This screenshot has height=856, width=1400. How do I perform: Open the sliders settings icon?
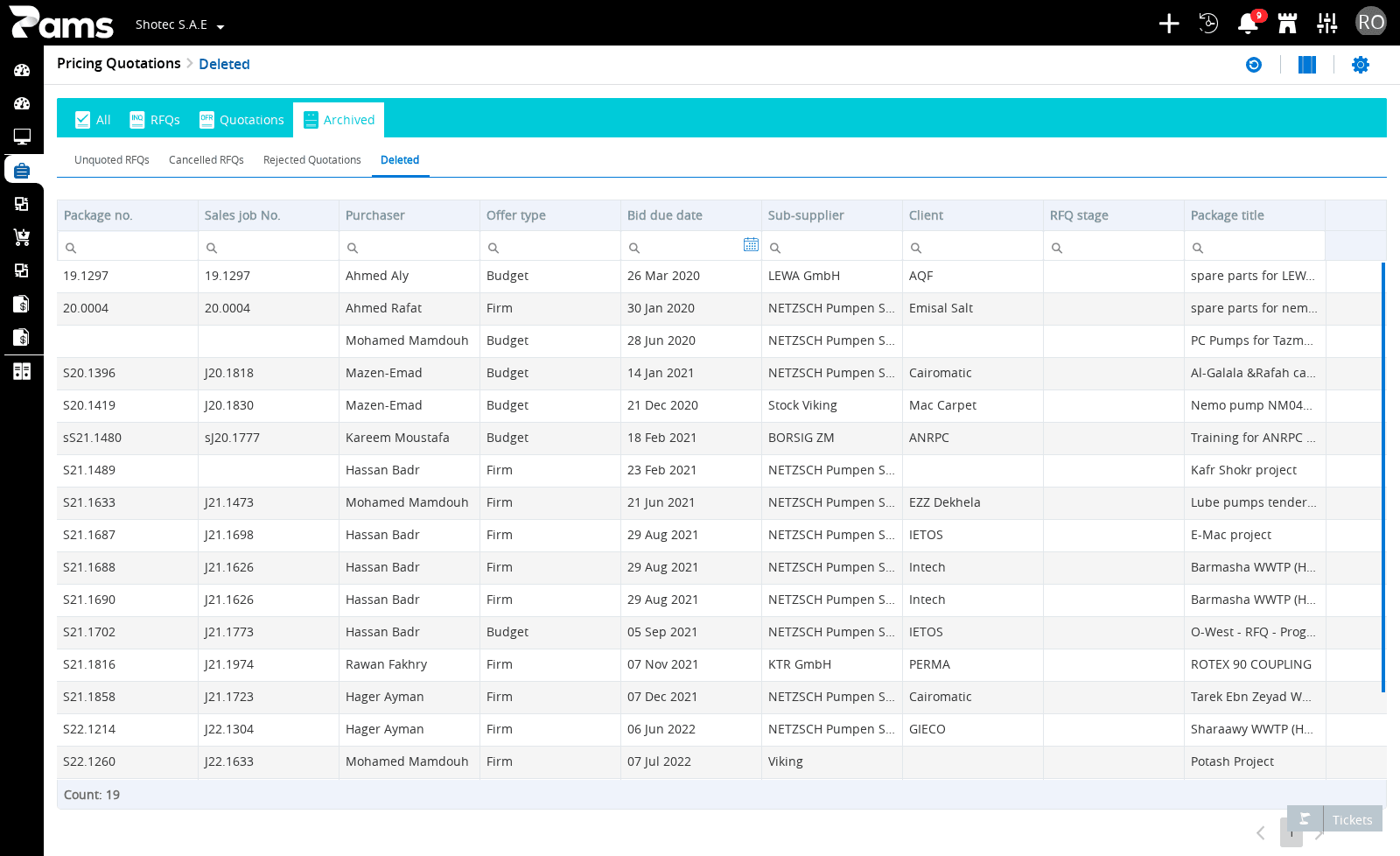point(1327,24)
